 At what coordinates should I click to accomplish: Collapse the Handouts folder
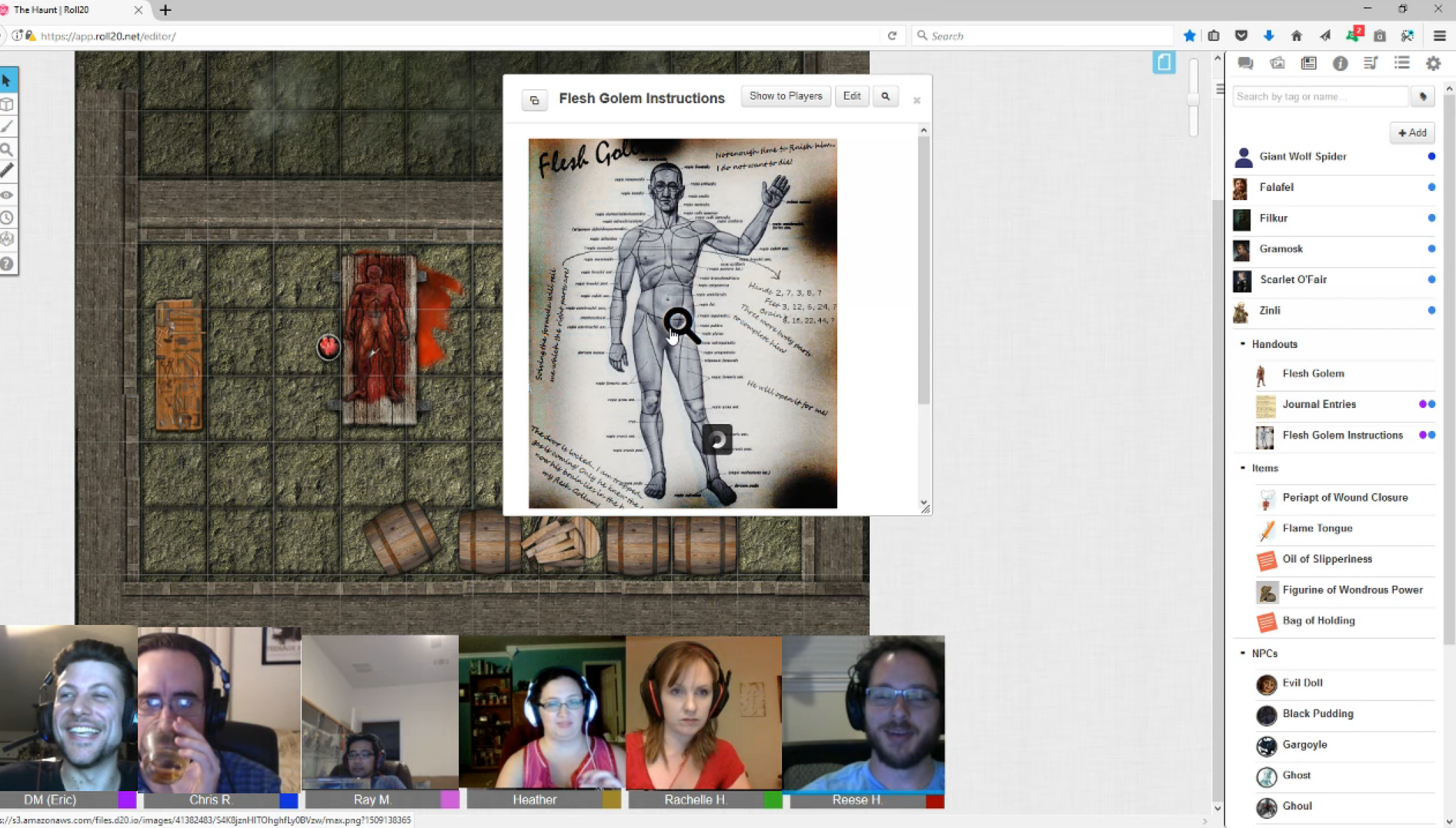(1243, 344)
